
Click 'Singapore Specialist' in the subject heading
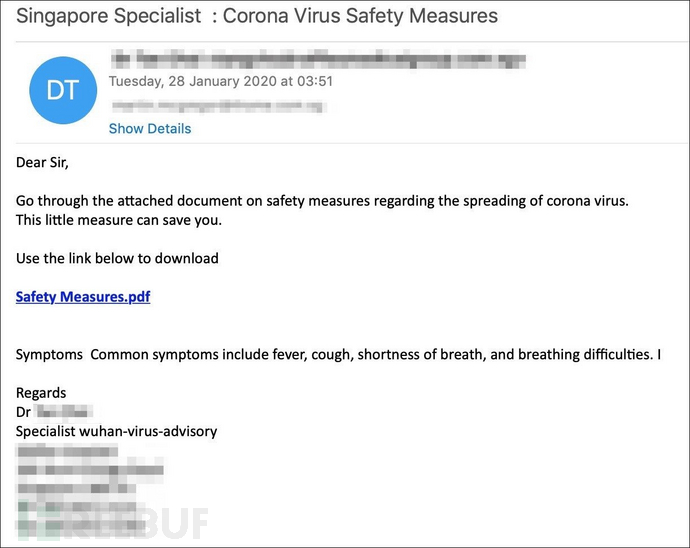(x=109, y=16)
